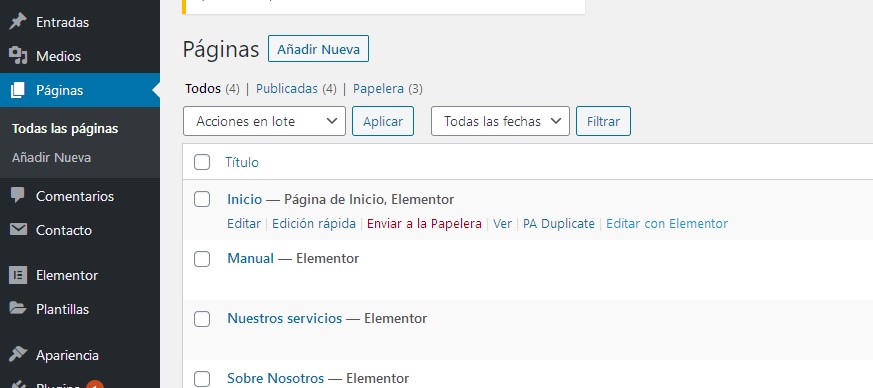The width and height of the screenshot is (873, 388).
Task: Open the Medios media icon
Action: 18,56
